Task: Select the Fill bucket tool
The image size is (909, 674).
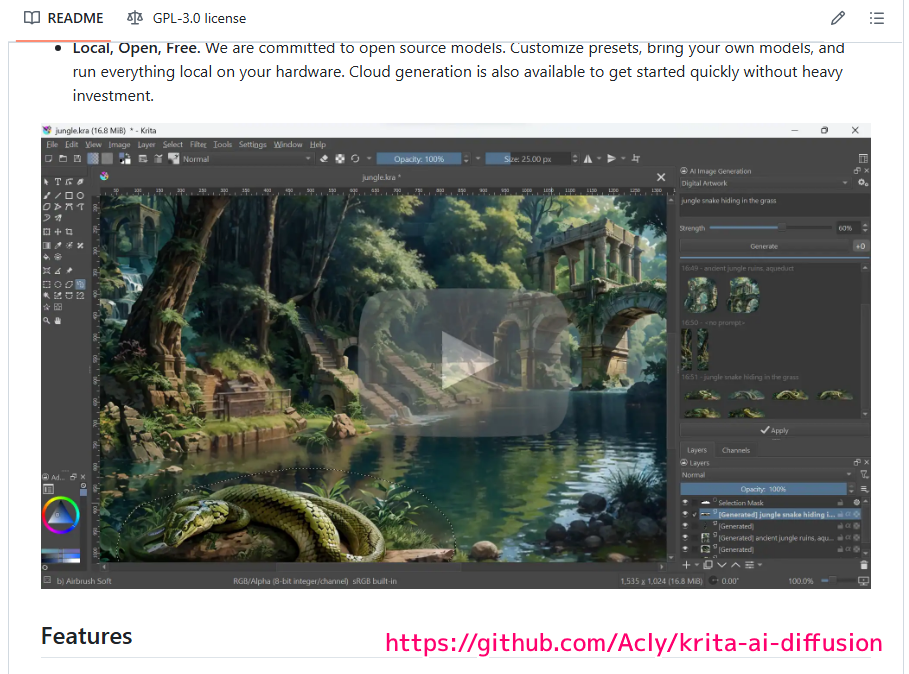Action: point(47,257)
